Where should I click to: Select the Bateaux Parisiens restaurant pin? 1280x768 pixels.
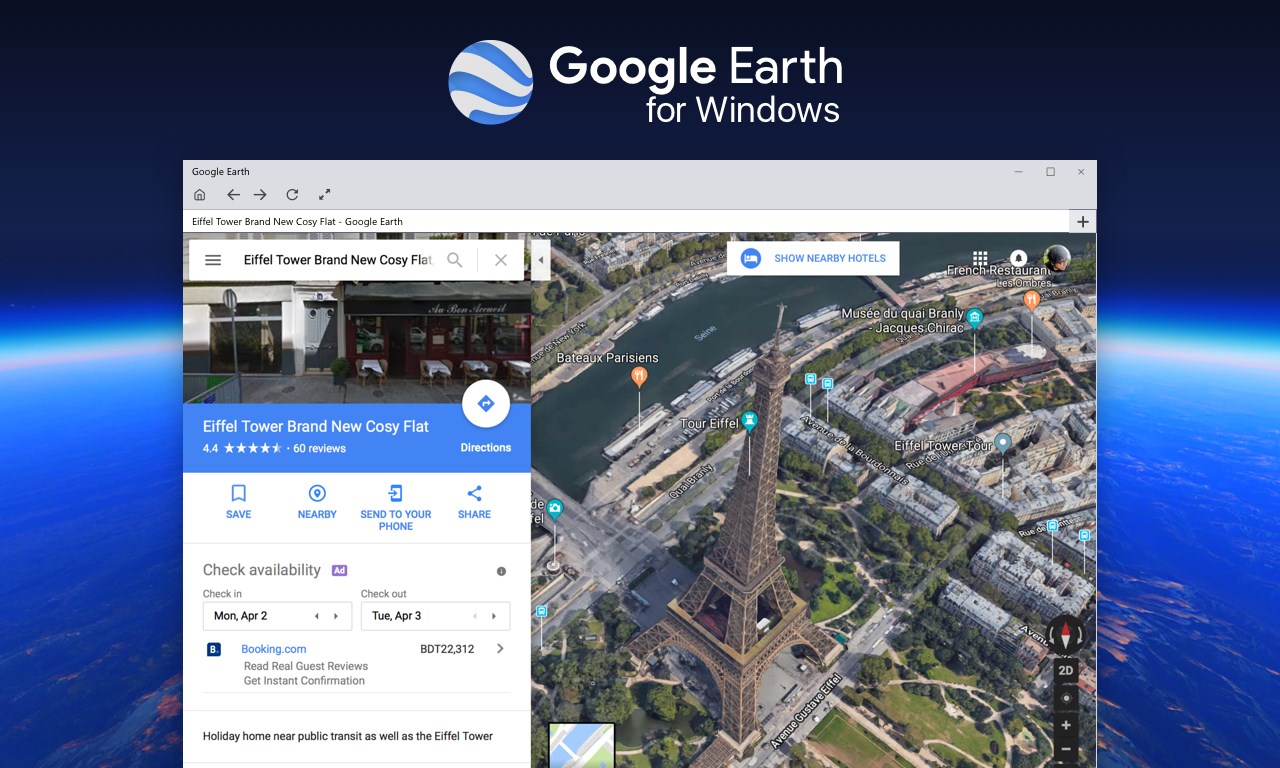[x=640, y=377]
